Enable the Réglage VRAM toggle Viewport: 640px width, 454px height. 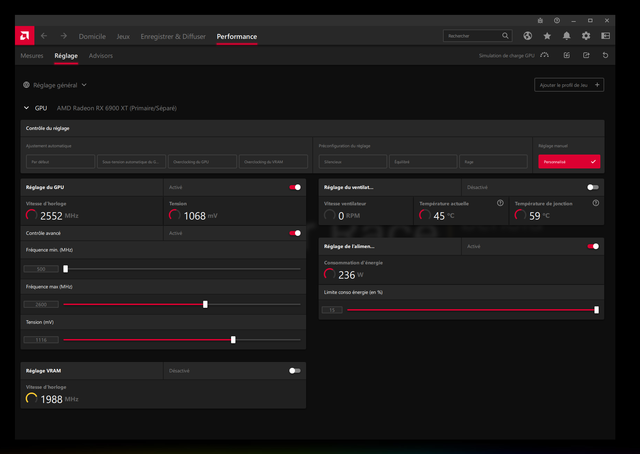pyautogui.click(x=295, y=370)
